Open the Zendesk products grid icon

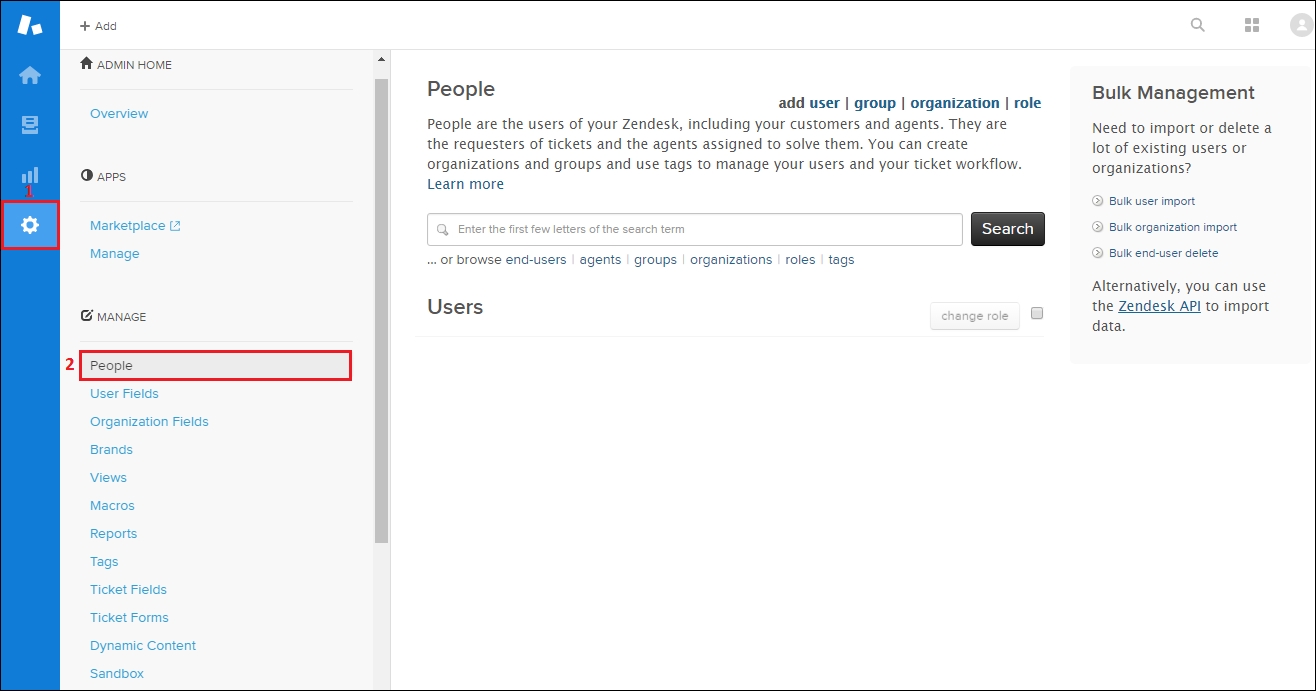coord(1251,25)
